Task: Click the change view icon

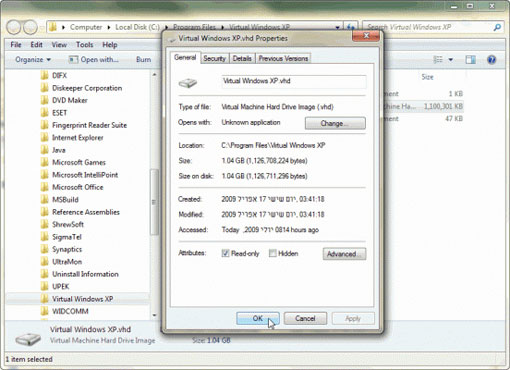Action: (438, 60)
